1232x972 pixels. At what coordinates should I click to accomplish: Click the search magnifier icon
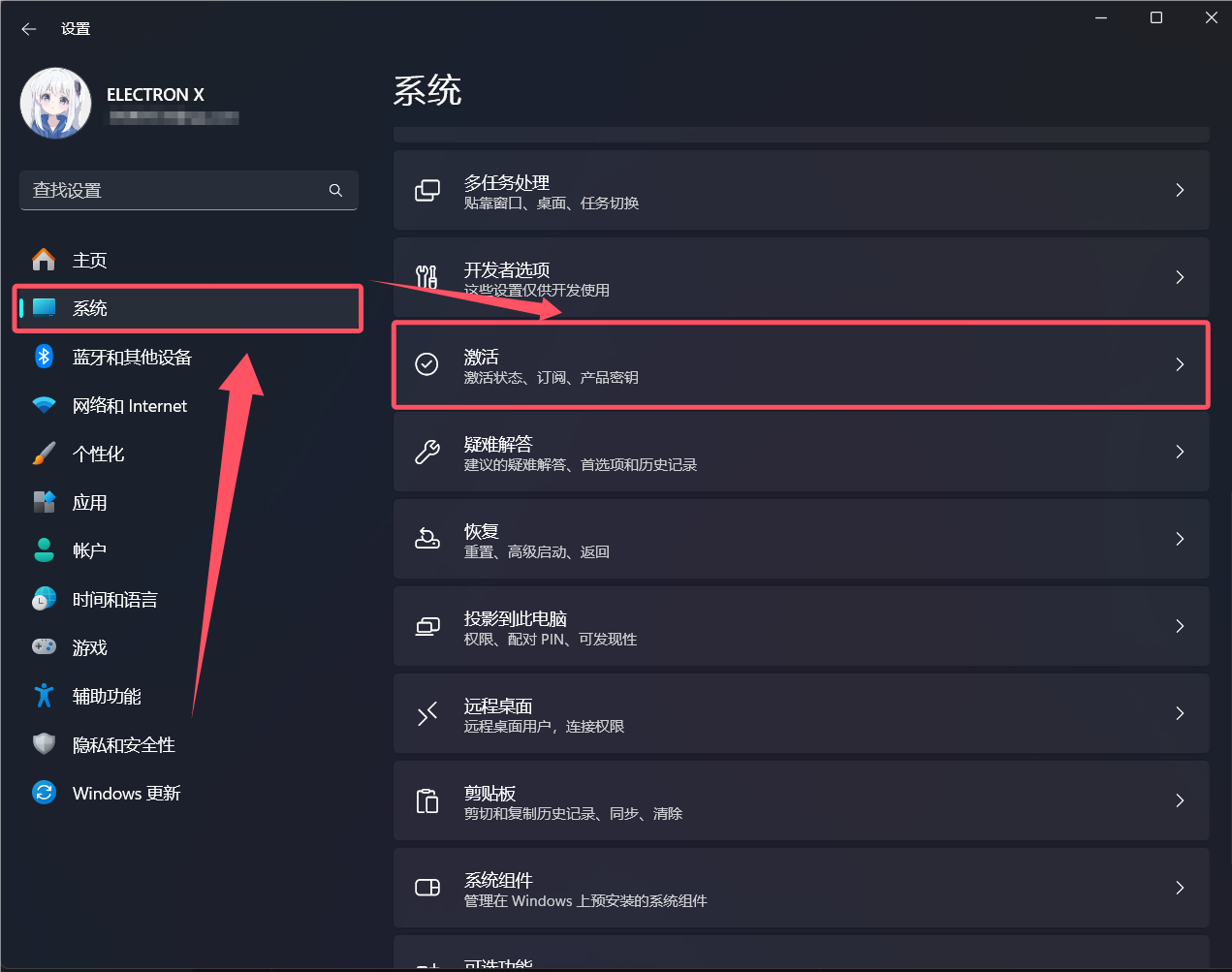(x=335, y=190)
